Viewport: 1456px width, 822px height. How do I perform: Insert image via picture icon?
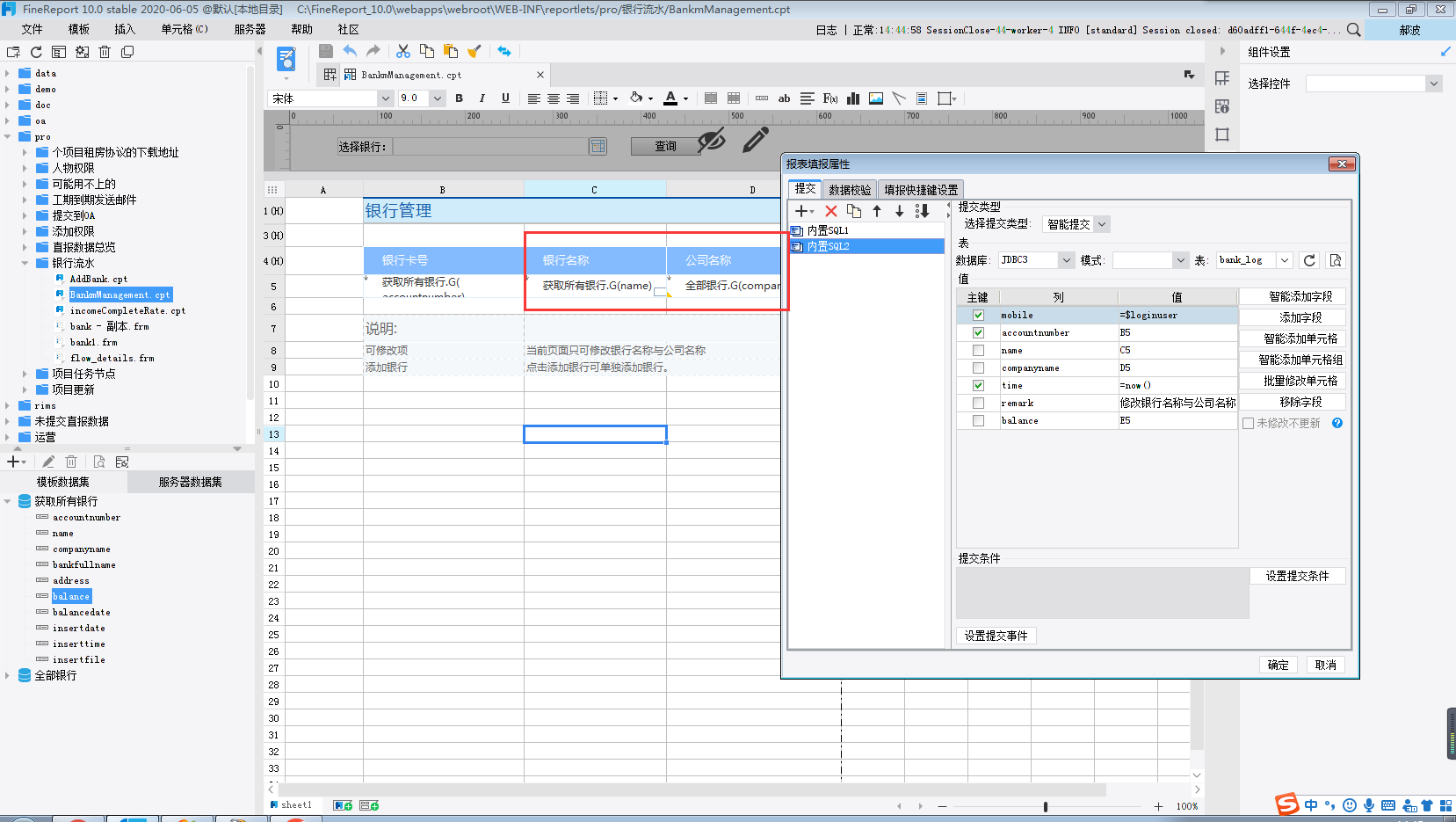[876, 98]
